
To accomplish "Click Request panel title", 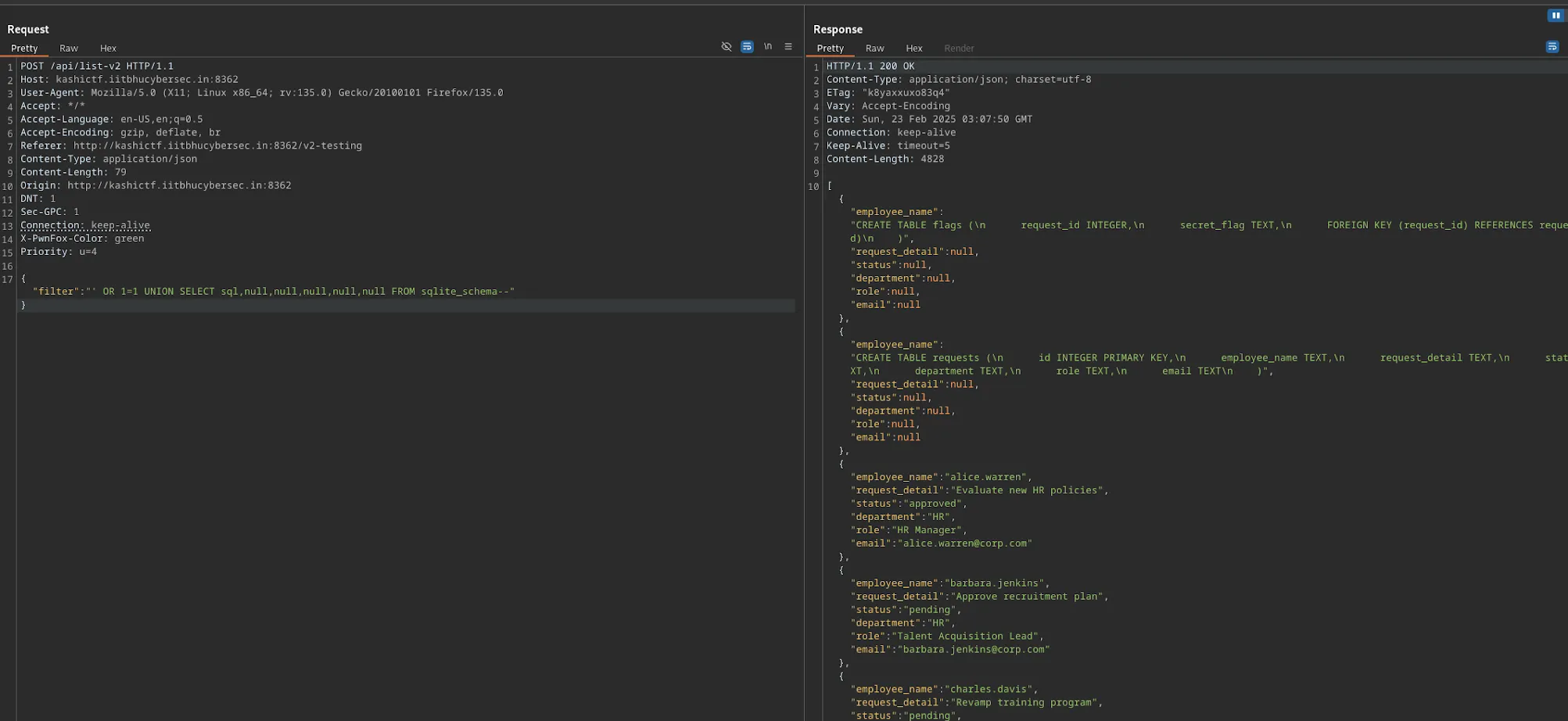I will (x=28, y=30).
